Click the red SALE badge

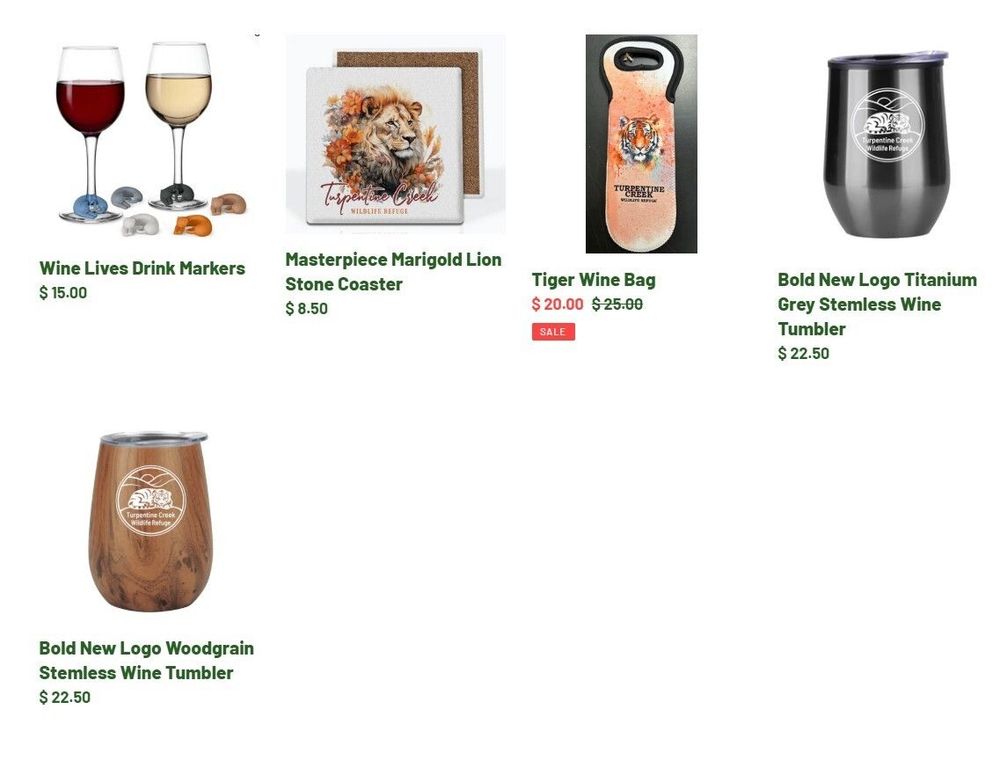pos(553,332)
